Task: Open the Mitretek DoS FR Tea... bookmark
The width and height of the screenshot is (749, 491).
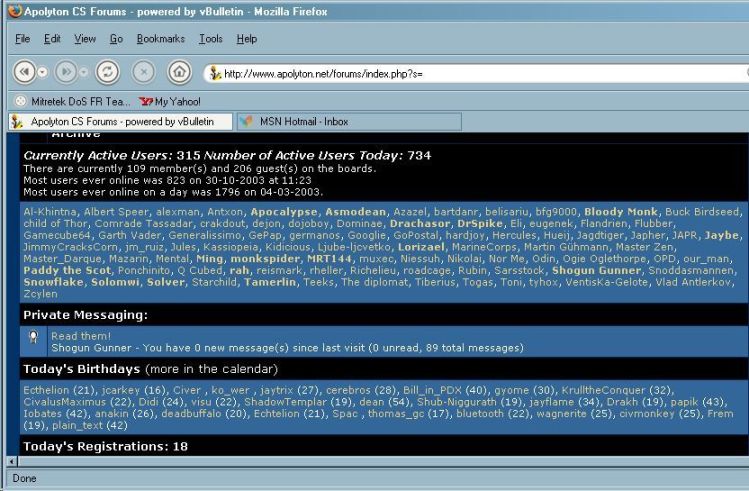Action: click(70, 101)
